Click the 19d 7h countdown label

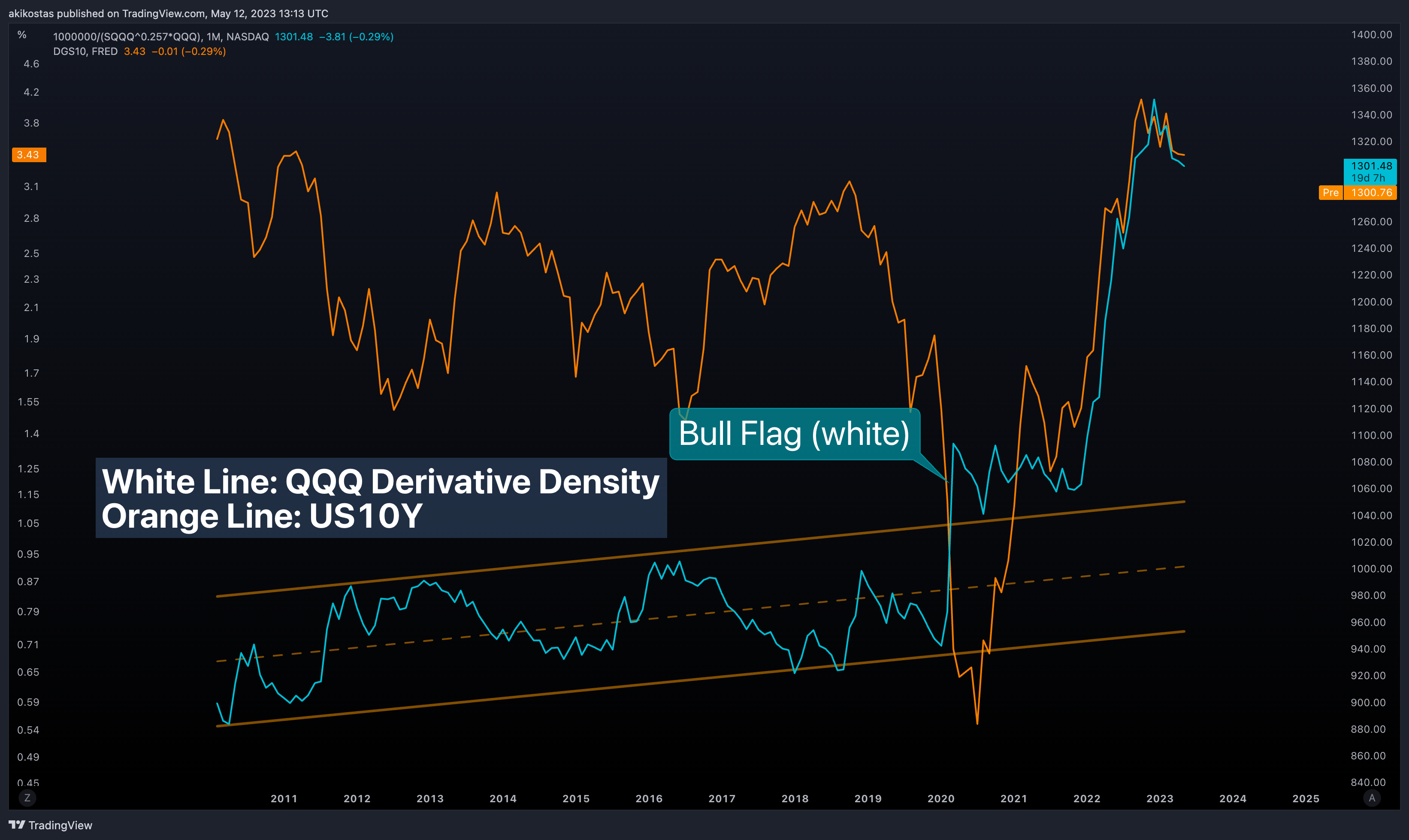coord(1368,178)
